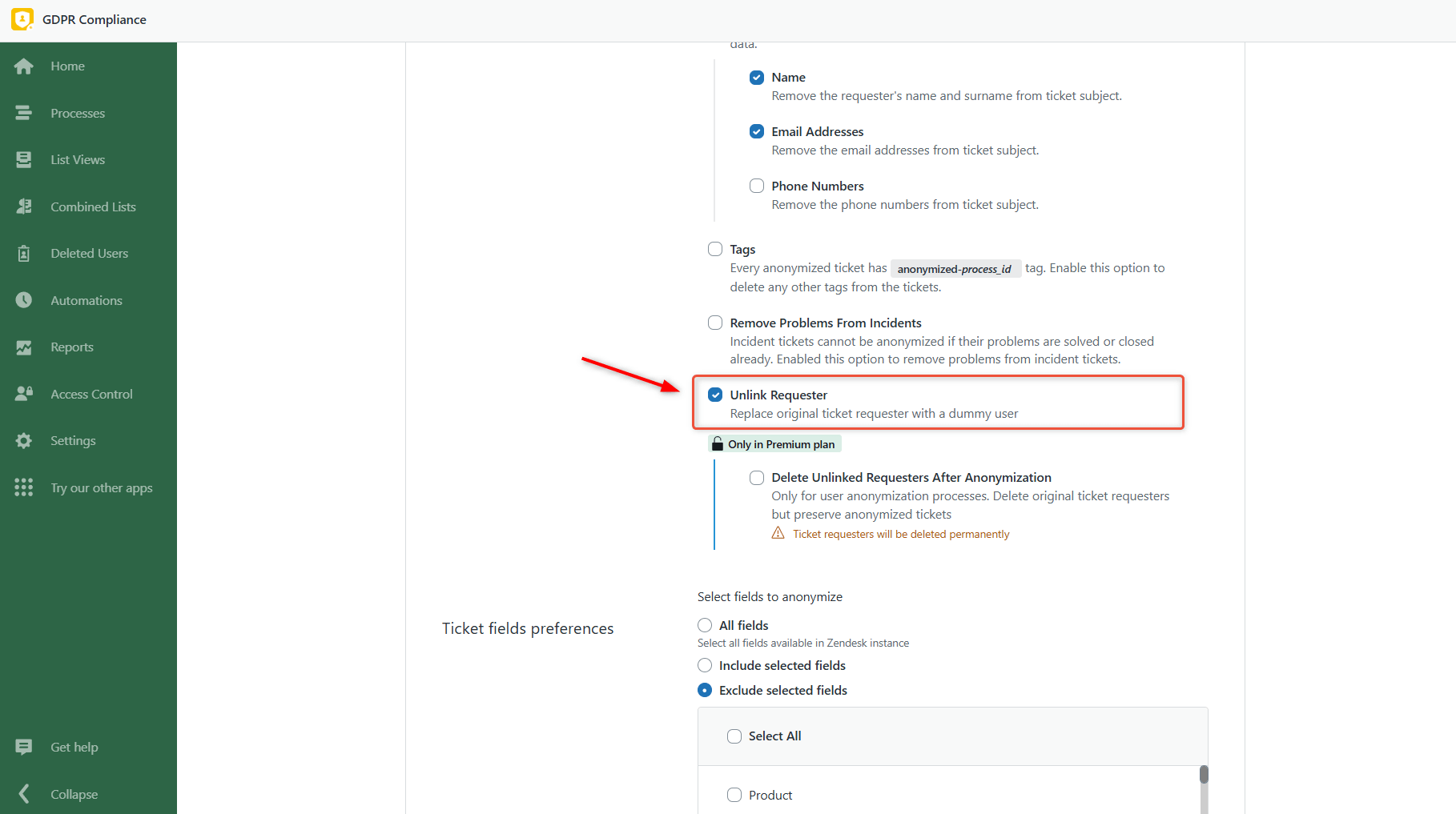1456x814 pixels.
Task: Select the Processes sidebar icon
Action: click(77, 113)
